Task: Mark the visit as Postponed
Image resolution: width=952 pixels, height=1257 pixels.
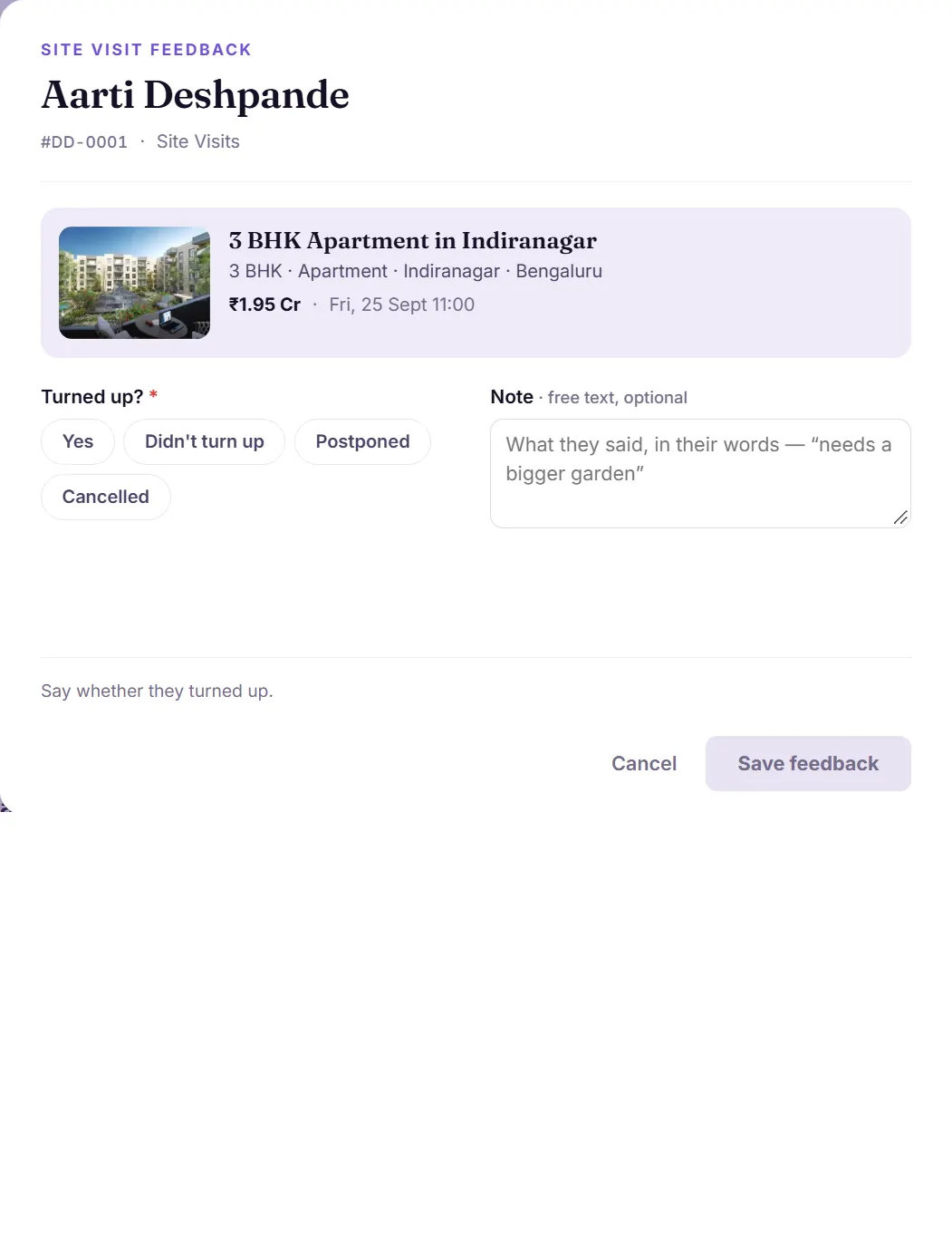Action: pyautogui.click(x=362, y=441)
